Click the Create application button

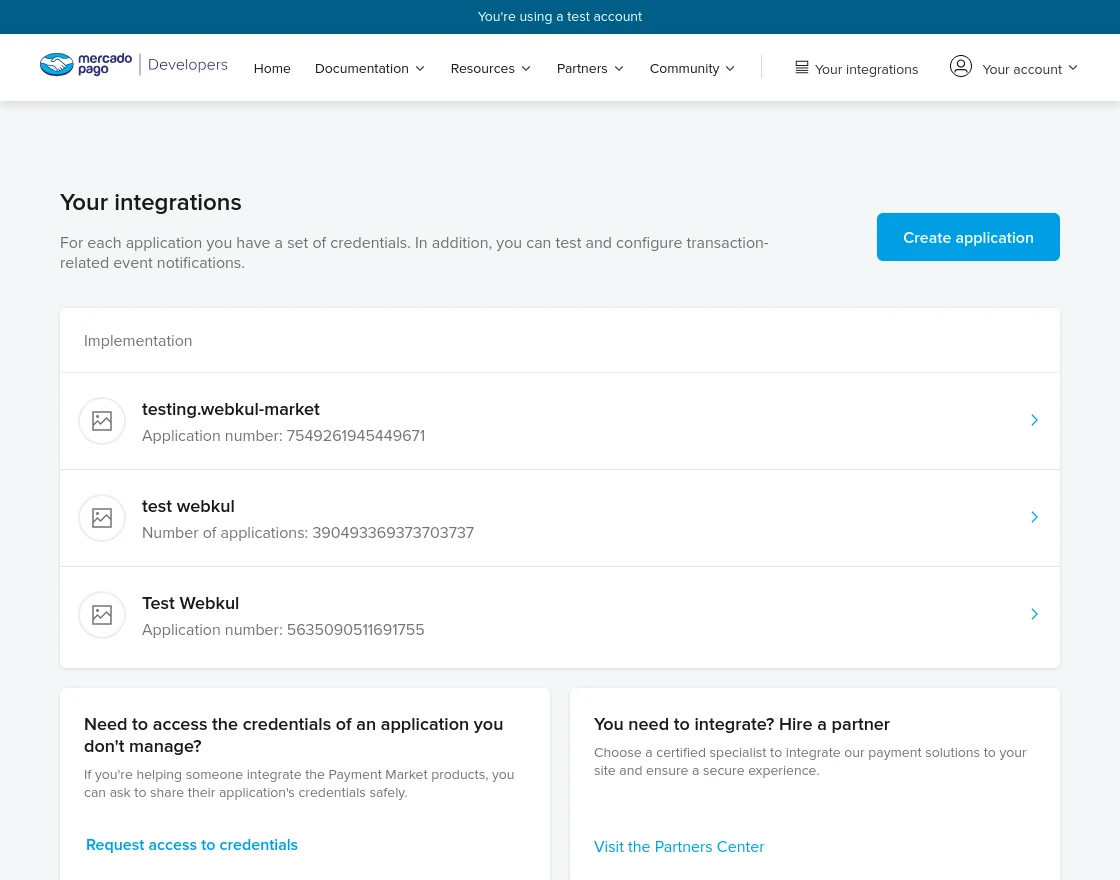pyautogui.click(x=968, y=237)
